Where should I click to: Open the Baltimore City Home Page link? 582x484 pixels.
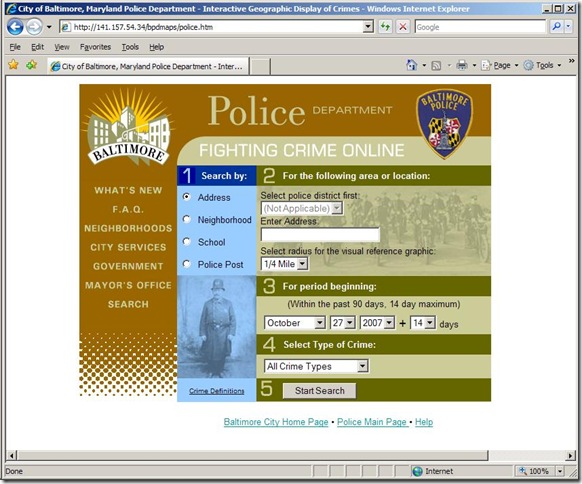point(276,422)
